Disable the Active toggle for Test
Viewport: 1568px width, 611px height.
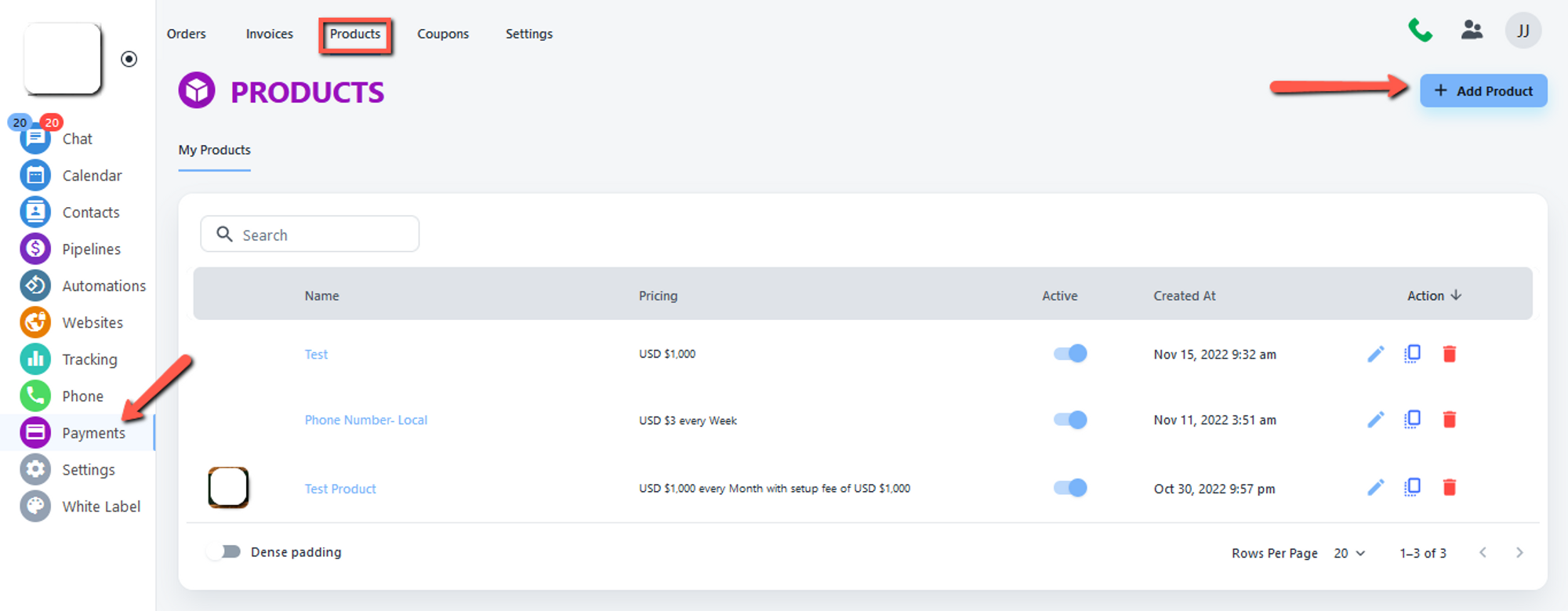tap(1070, 354)
